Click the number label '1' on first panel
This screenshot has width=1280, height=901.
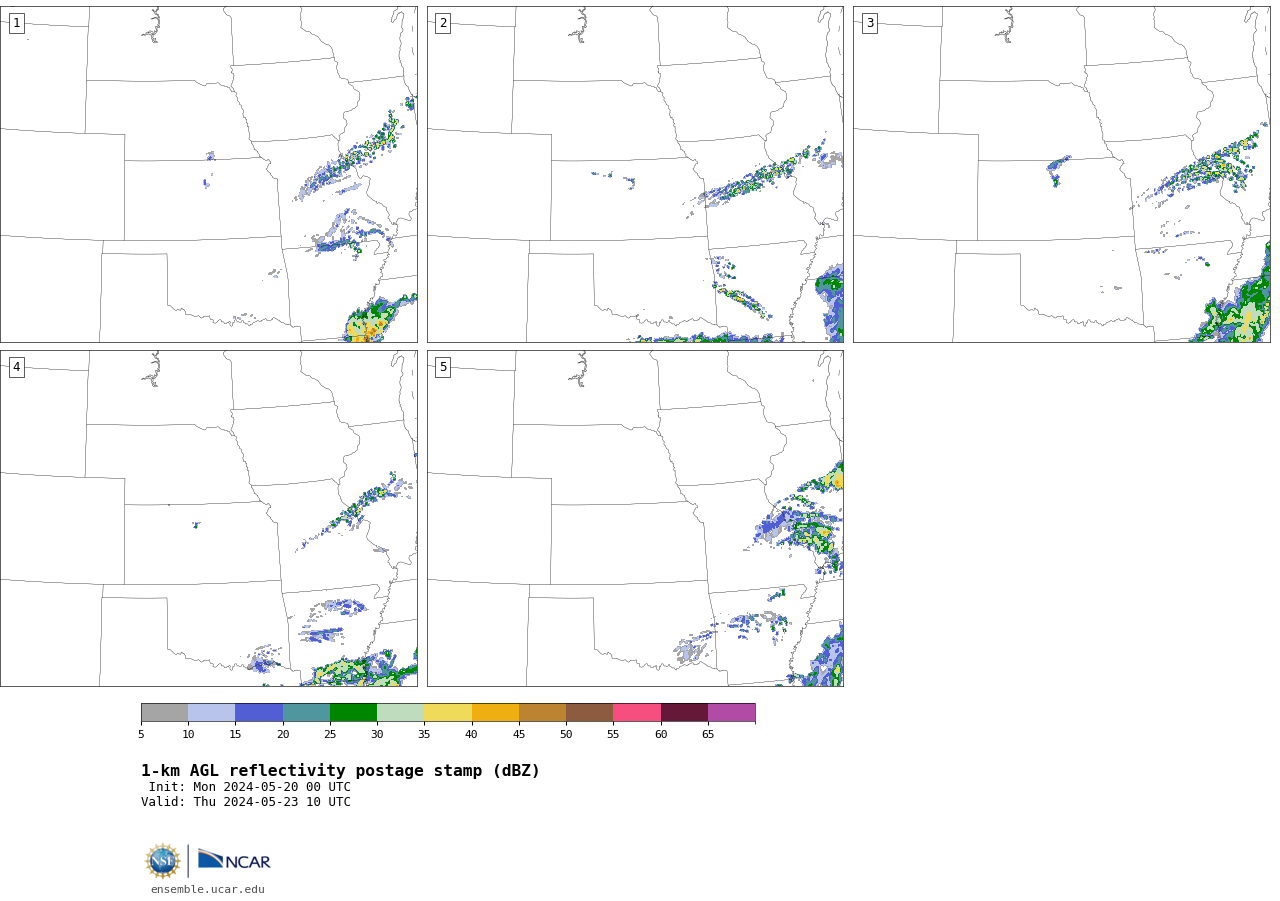coord(16,23)
